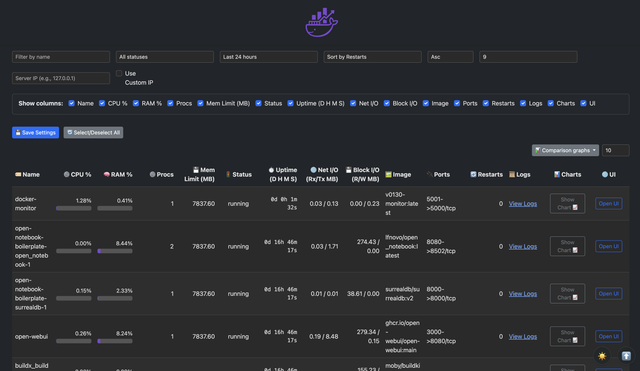Click the UI column header

[x=609, y=174]
